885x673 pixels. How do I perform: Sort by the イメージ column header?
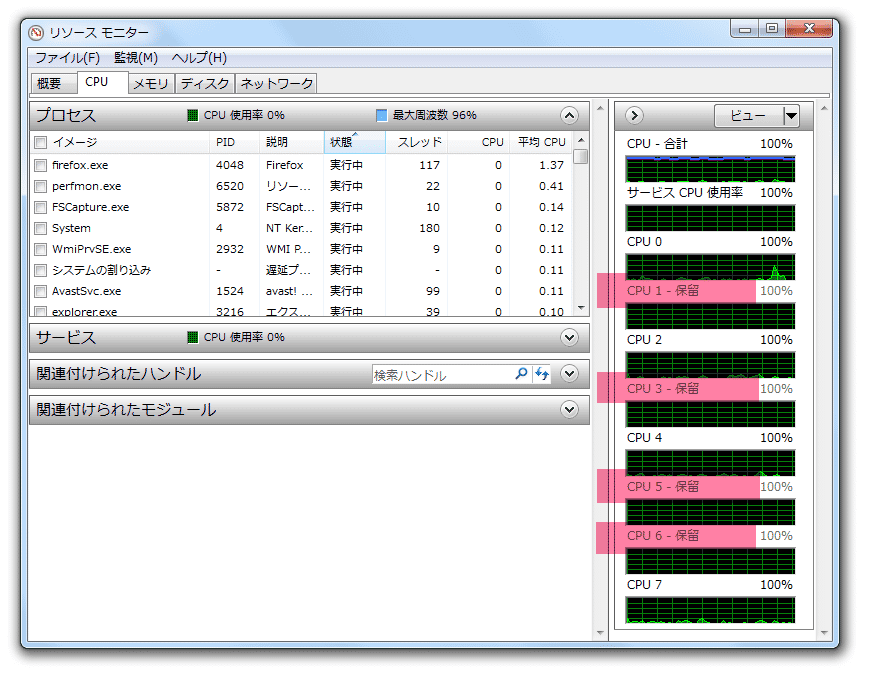[x=75, y=142]
